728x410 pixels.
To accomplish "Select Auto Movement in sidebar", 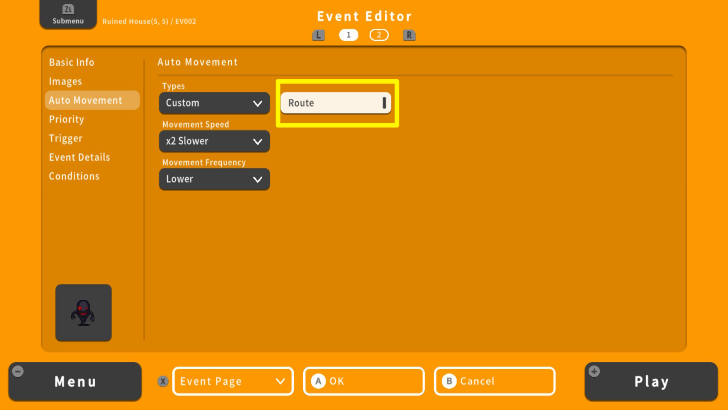I will pos(92,100).
